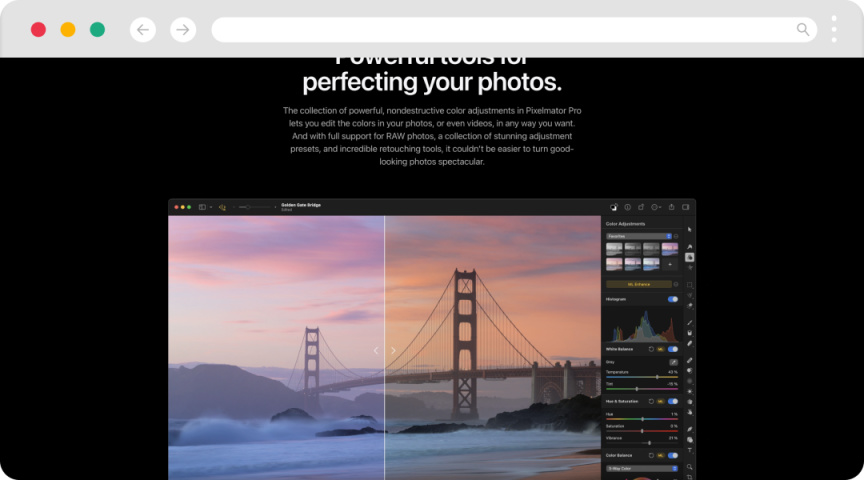Screen dimensions: 864x480
Task: Toggle the Hue & Saturation switch
Action: click(673, 401)
